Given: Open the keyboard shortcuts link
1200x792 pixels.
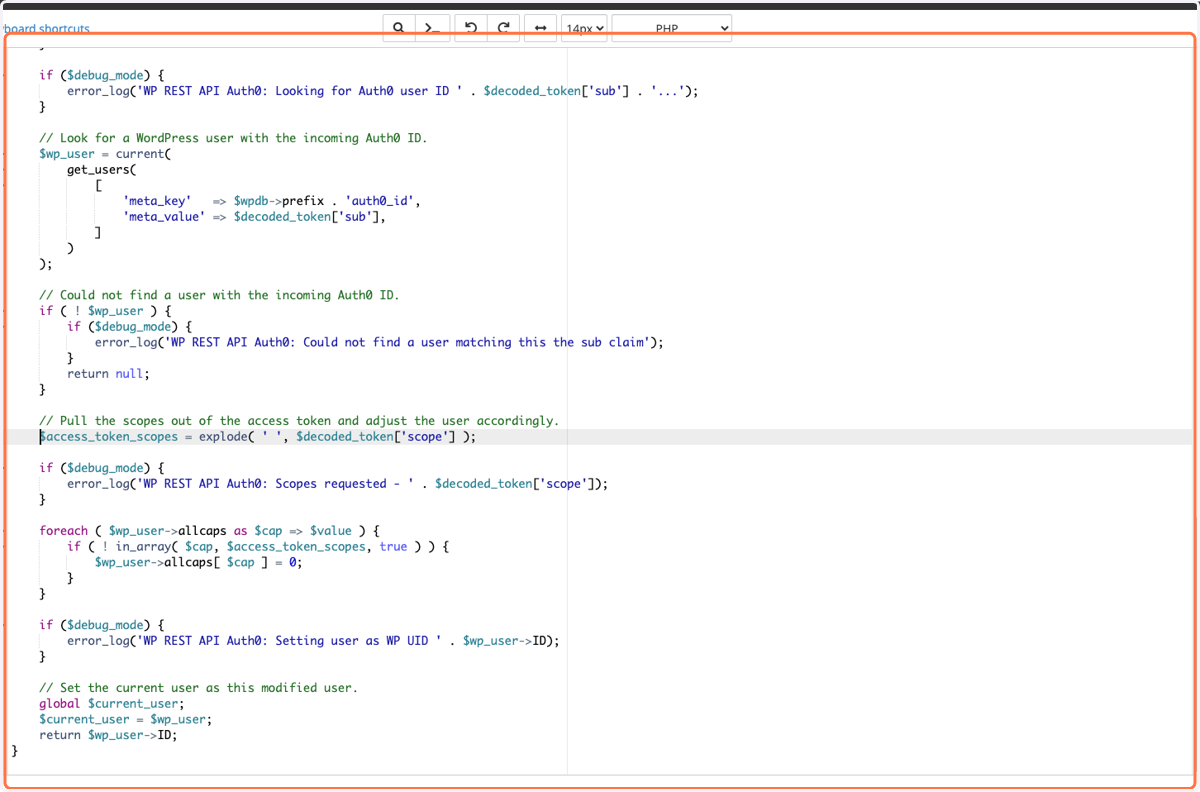Looking at the screenshot, I should (45, 29).
